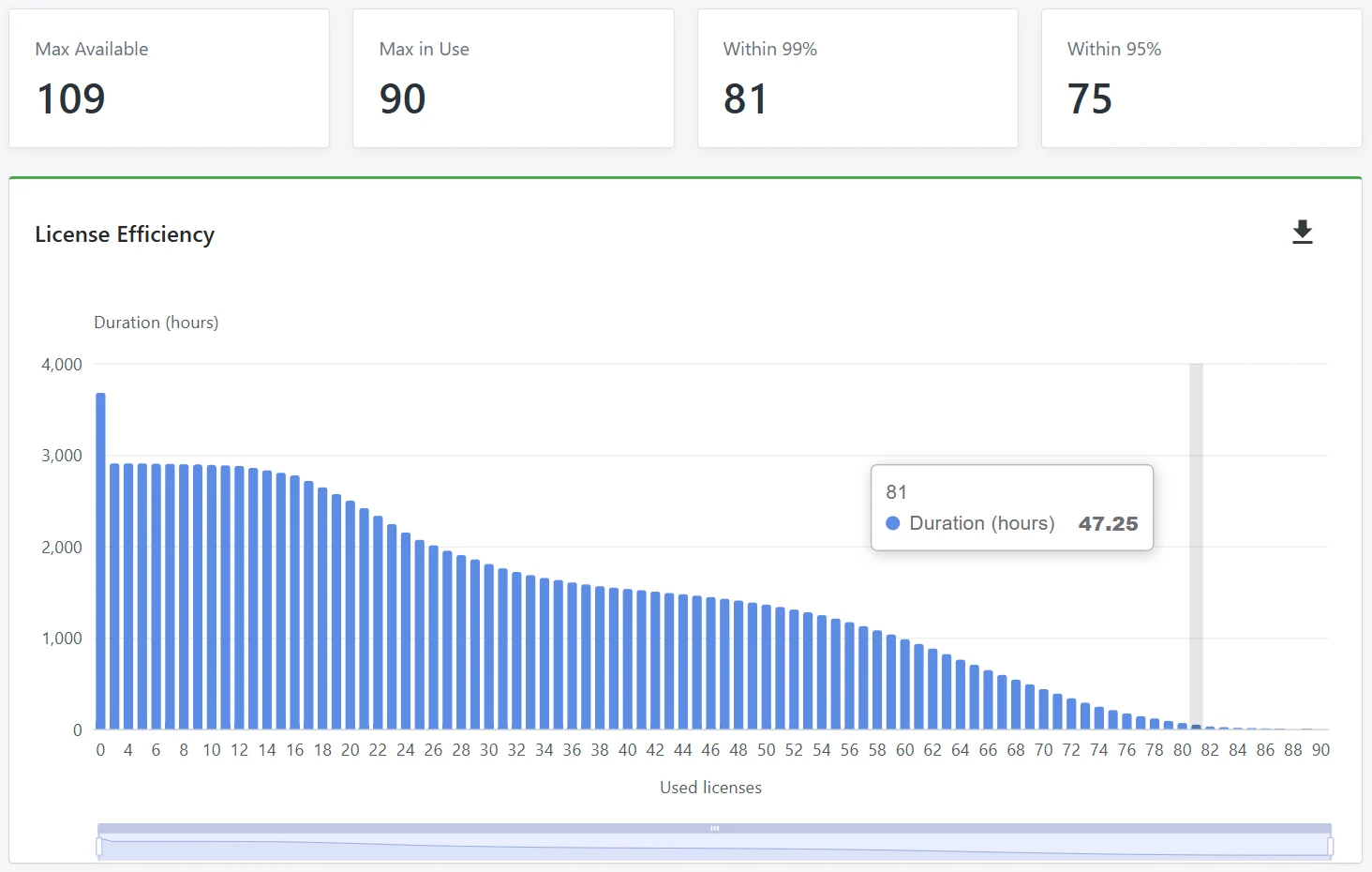
Task: Click the Used licenses axis title
Action: point(710,788)
